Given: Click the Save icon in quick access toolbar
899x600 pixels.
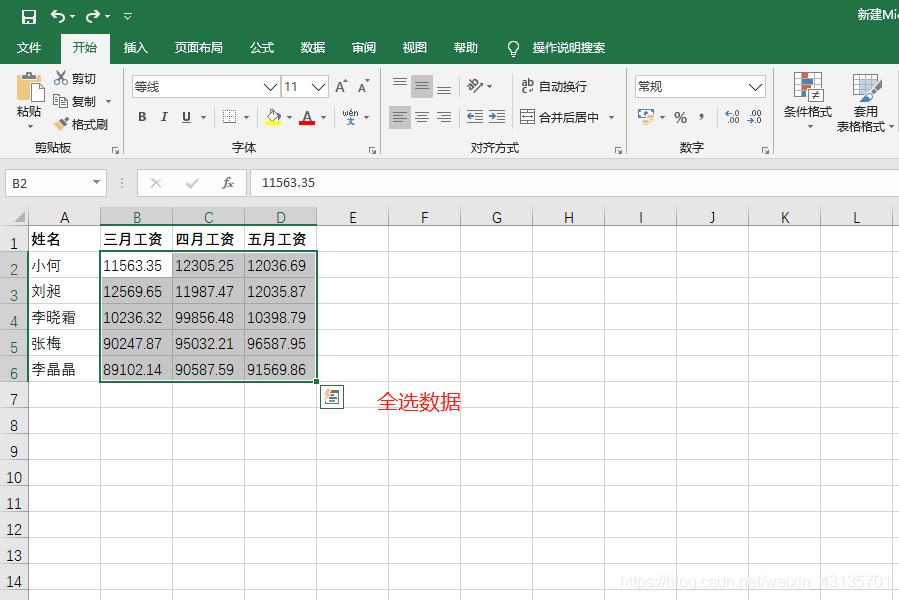Looking at the screenshot, I should 29,17.
